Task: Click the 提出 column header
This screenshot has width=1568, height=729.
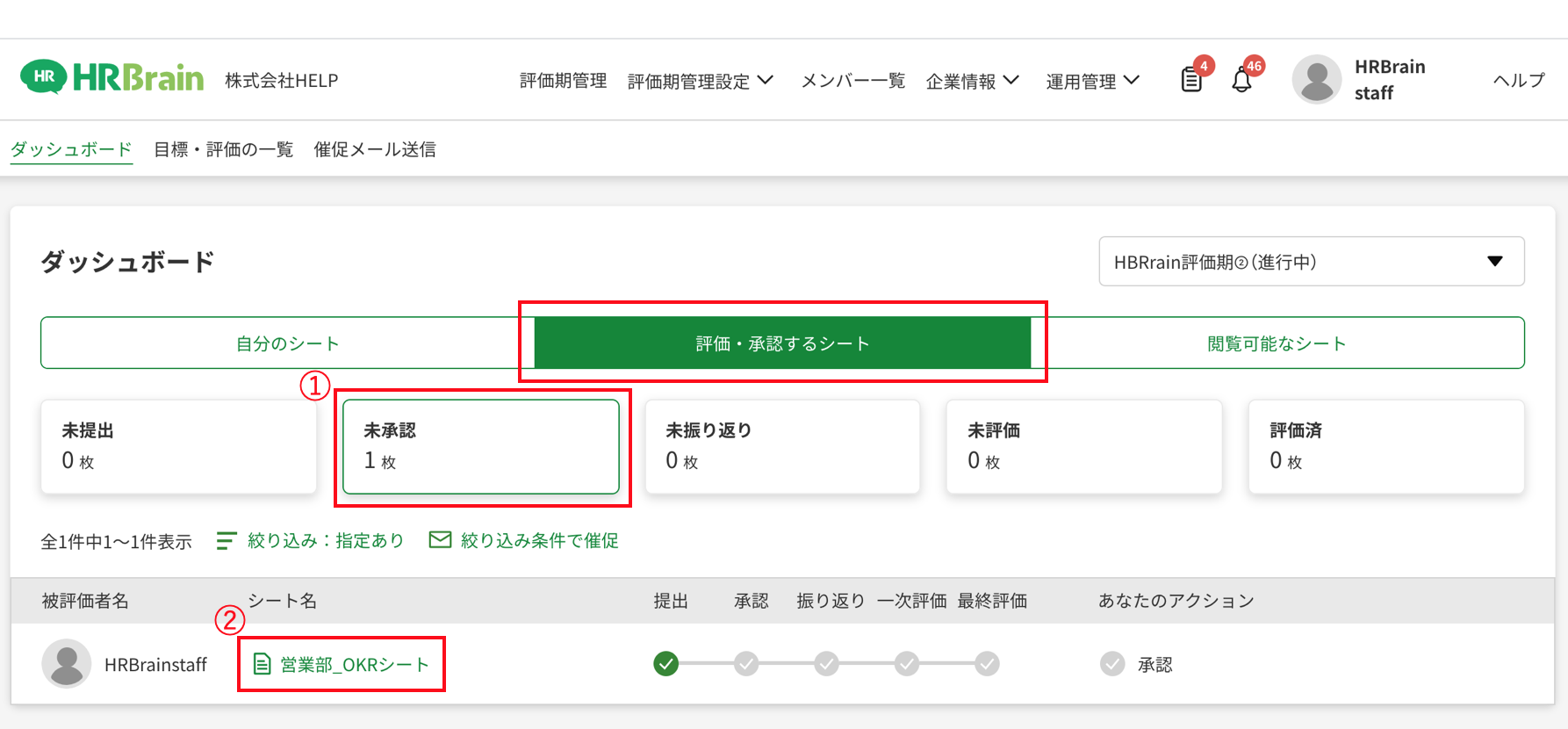Action: click(x=671, y=601)
